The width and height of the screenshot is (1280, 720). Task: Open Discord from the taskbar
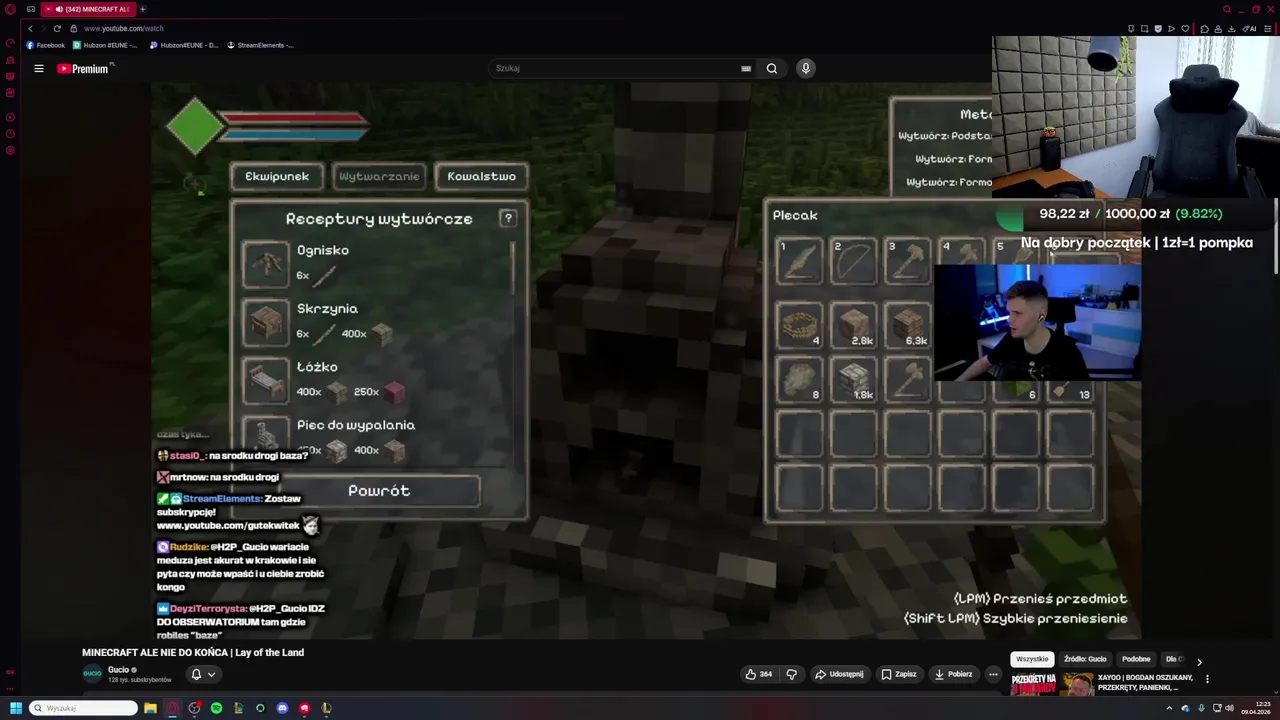282,708
